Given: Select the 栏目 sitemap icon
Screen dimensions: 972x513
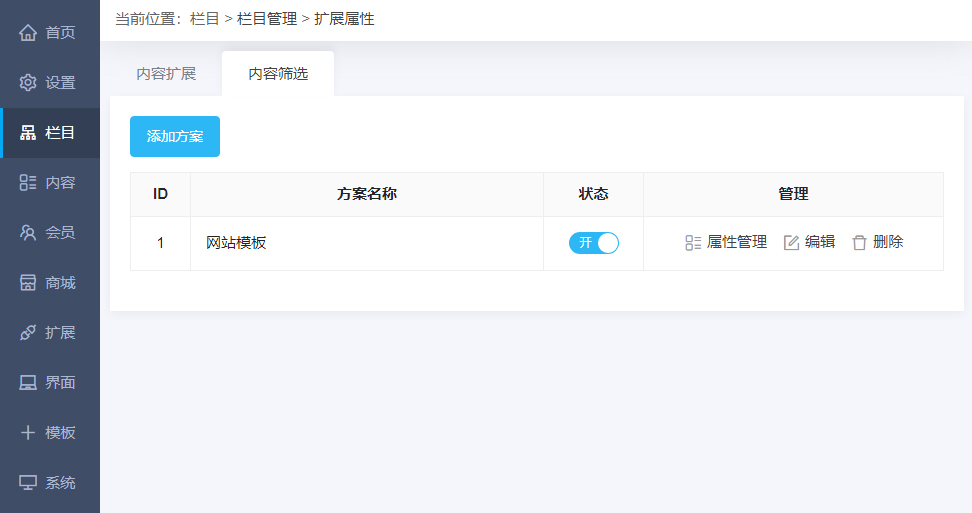Looking at the screenshot, I should click(28, 133).
